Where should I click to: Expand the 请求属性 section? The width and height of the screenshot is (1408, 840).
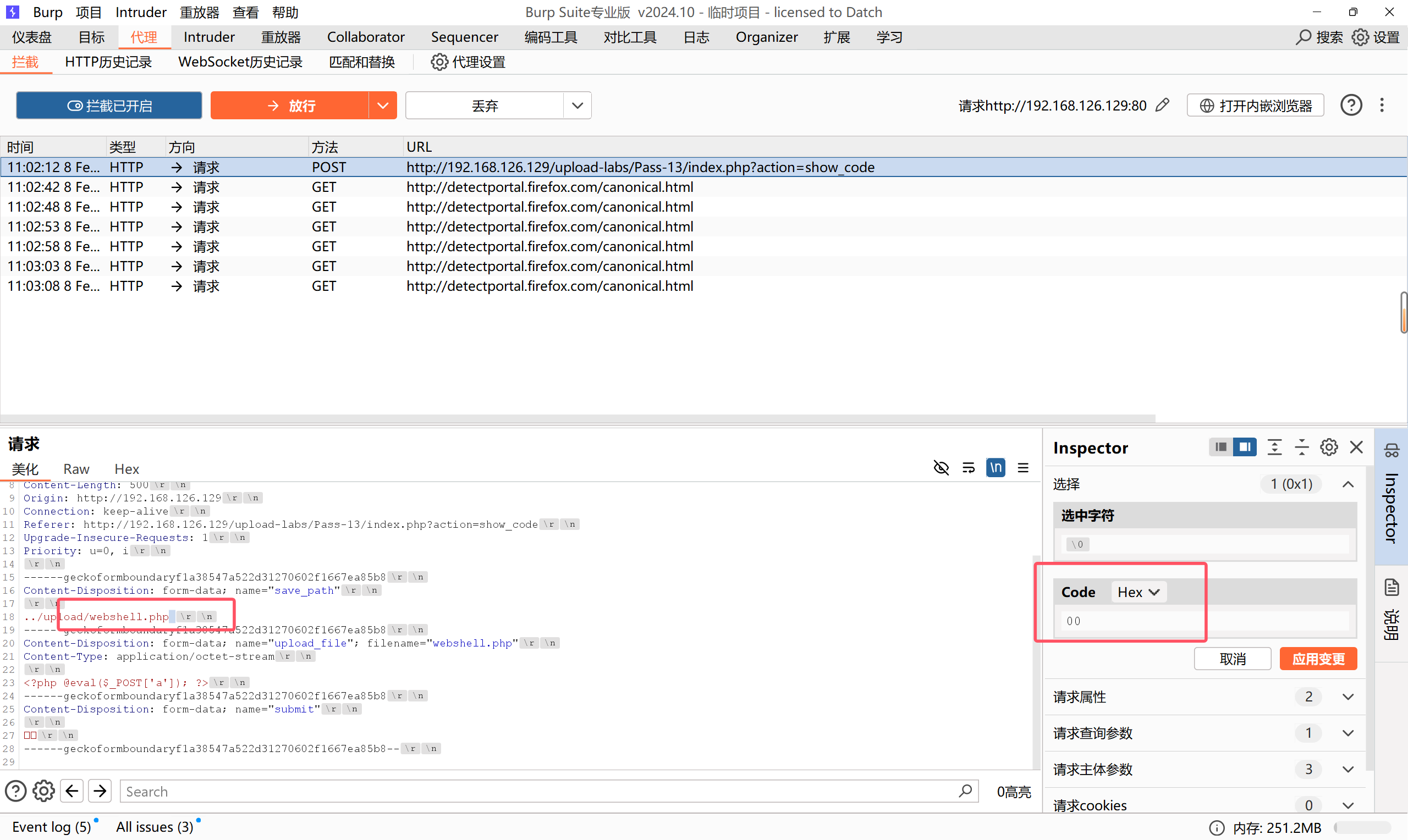1347,697
